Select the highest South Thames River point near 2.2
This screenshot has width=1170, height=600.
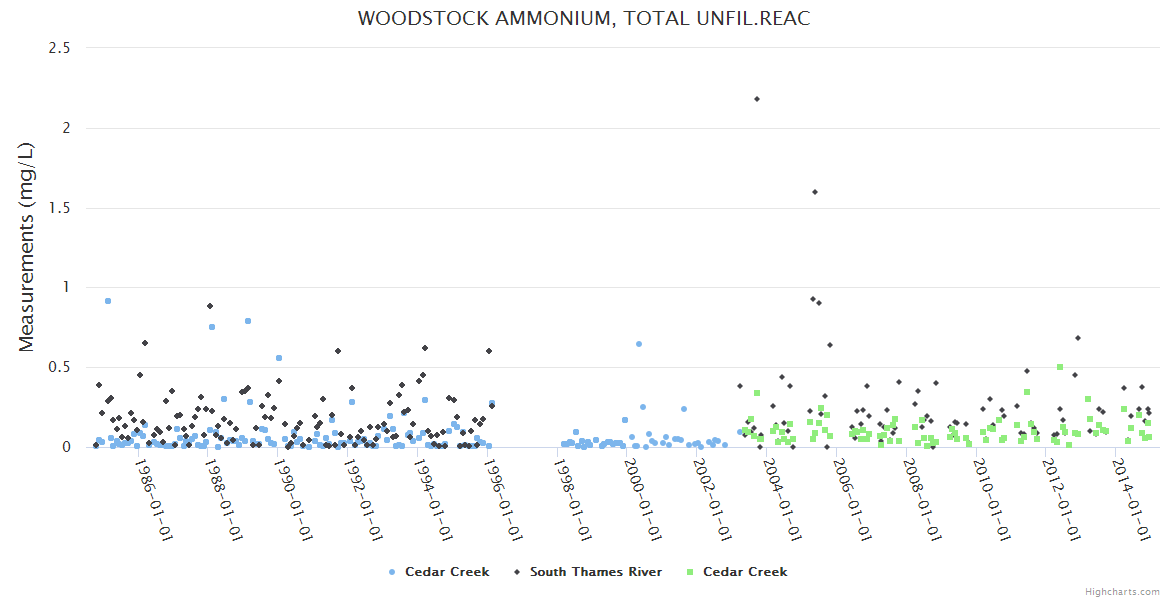click(757, 99)
